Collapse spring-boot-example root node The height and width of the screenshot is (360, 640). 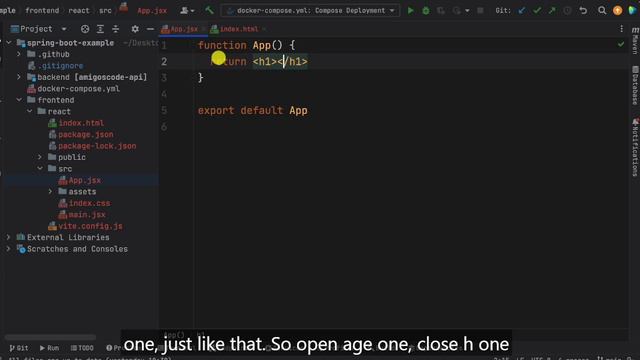coord(9,42)
